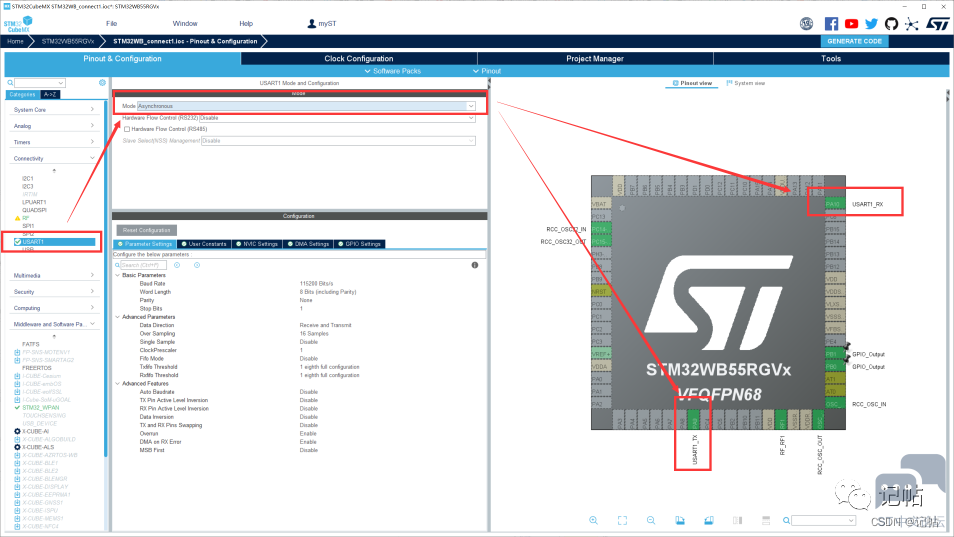Switch to Tools tab
This screenshot has width=954, height=537.
(831, 58)
